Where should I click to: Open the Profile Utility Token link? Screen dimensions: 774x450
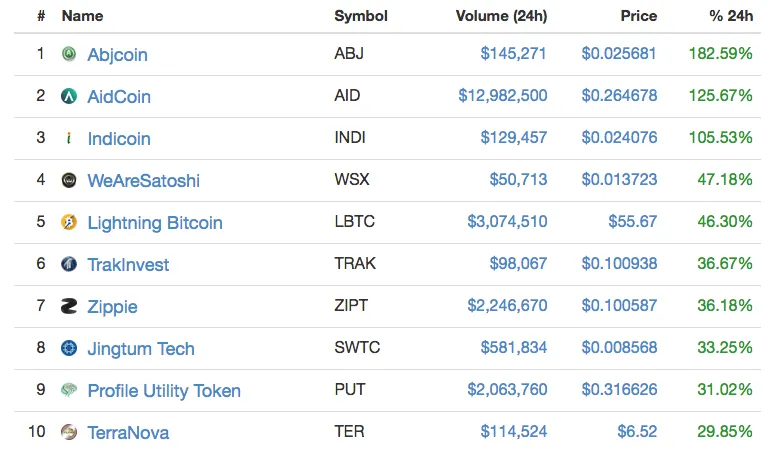pyautogui.click(x=164, y=391)
